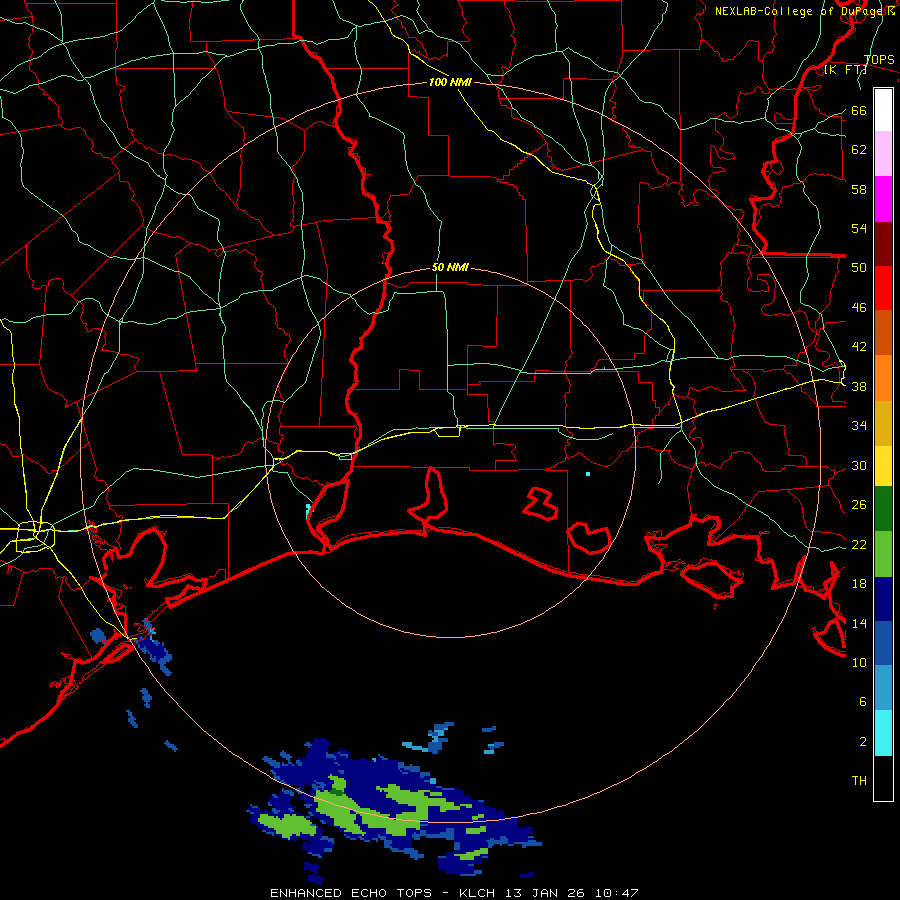Select the dark green legend band
Image resolution: width=900 pixels, height=900 pixels.
coord(883,509)
